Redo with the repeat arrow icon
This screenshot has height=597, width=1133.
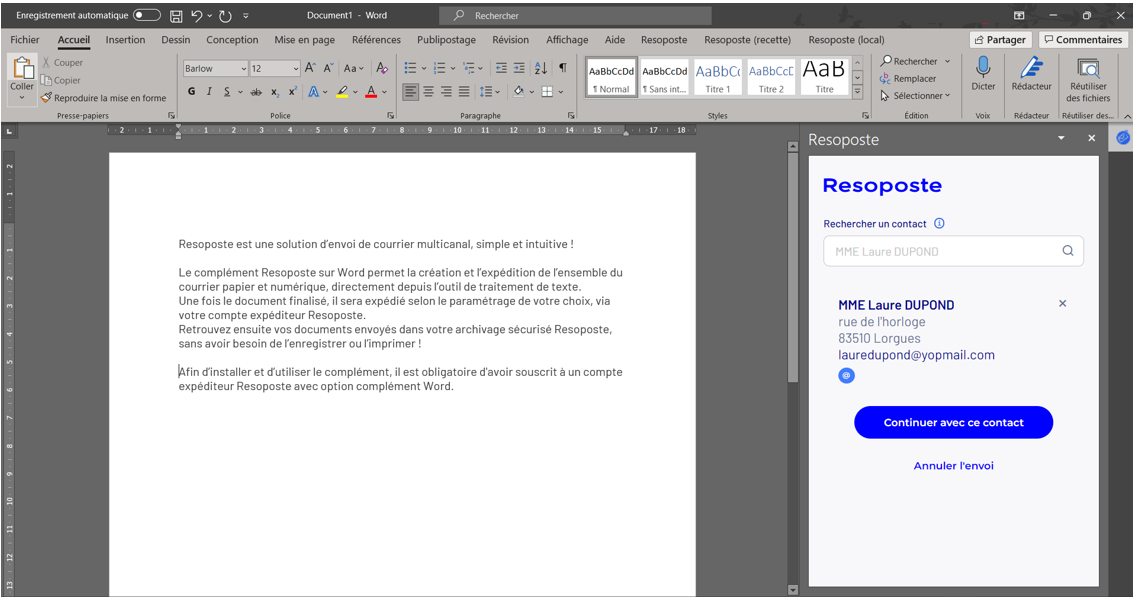[225, 16]
